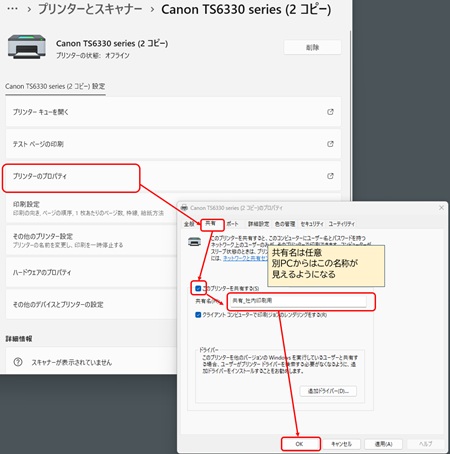Click the Canon printer icon at the top
Viewport: 450px width, 454px height.
pyautogui.click(x=27, y=47)
